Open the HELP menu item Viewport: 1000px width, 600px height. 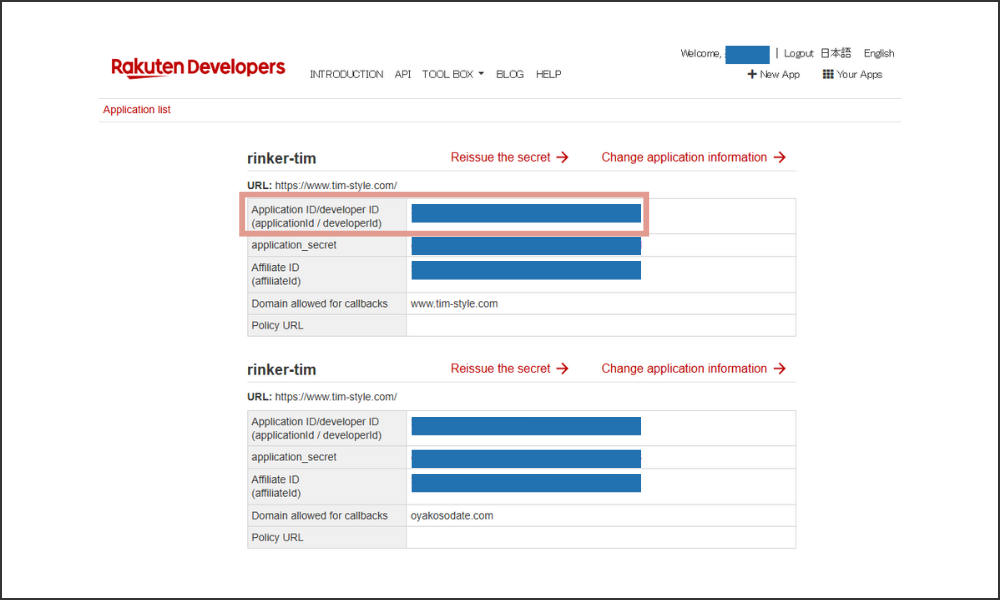click(x=548, y=74)
